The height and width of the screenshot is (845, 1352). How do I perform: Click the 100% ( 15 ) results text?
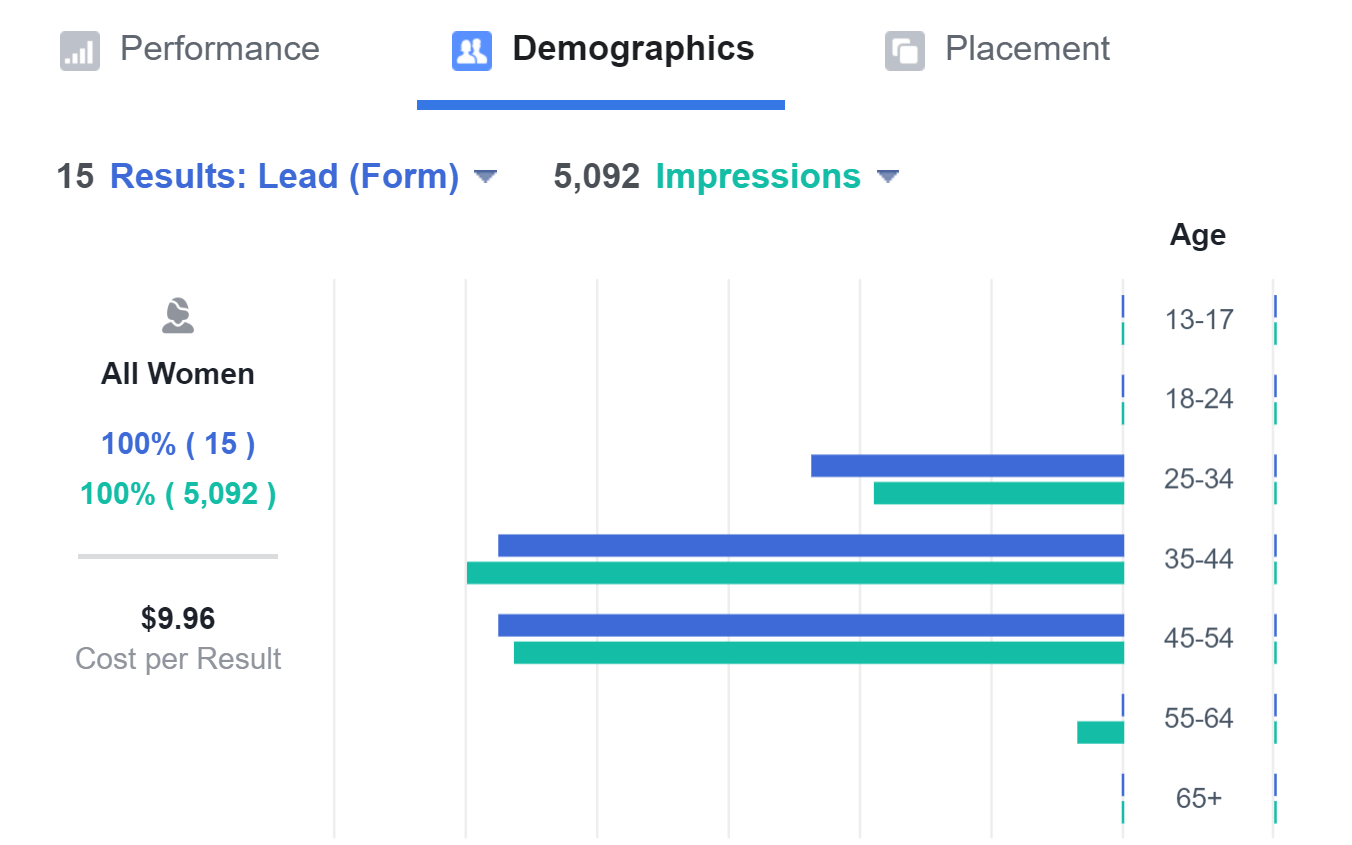pyautogui.click(x=178, y=443)
